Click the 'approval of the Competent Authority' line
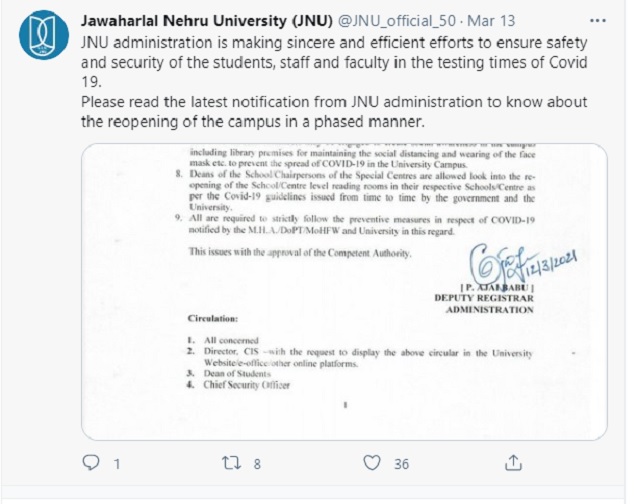 pyautogui.click(x=300, y=254)
